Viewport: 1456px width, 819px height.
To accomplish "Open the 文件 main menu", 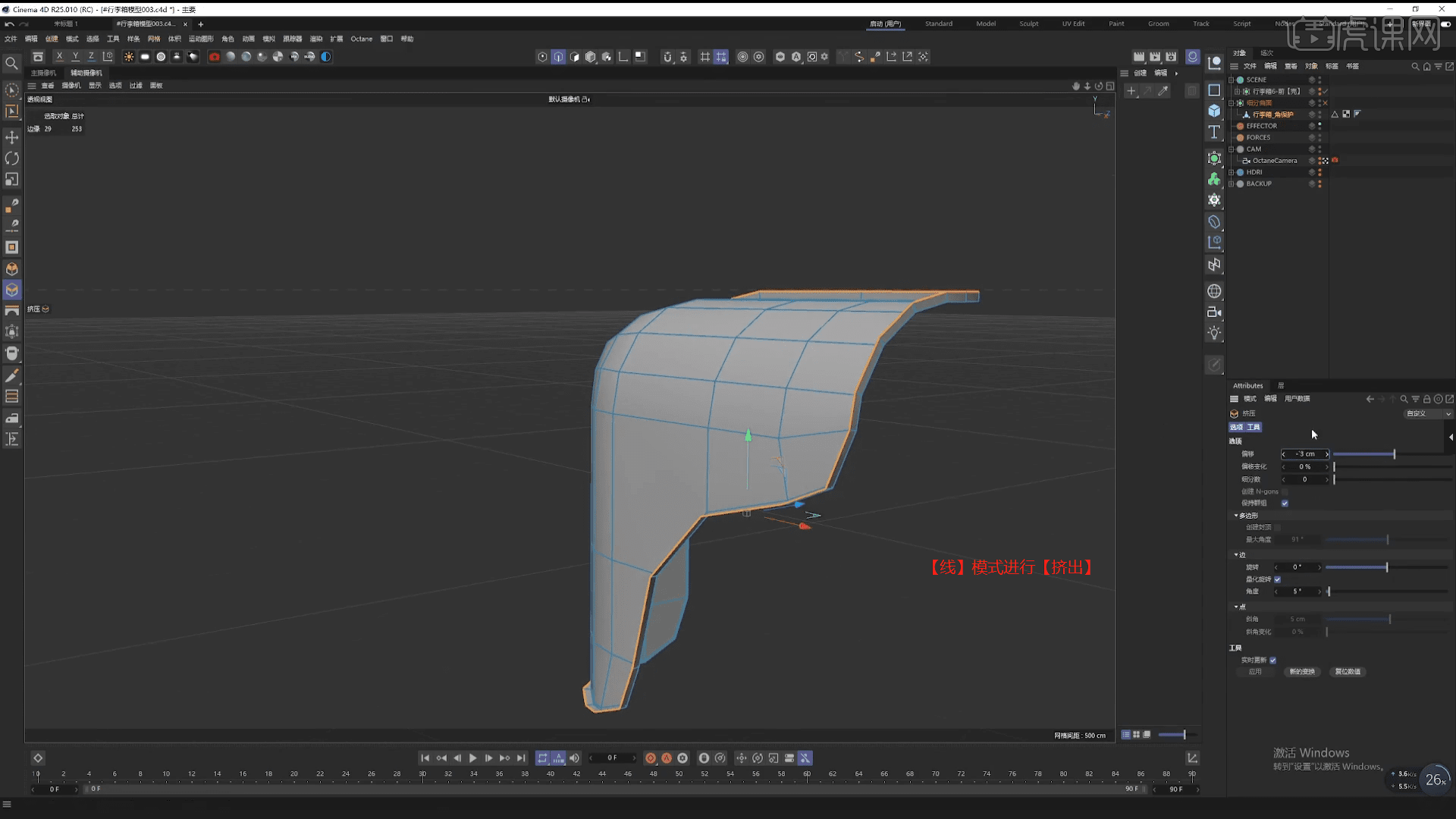I will 11,39.
